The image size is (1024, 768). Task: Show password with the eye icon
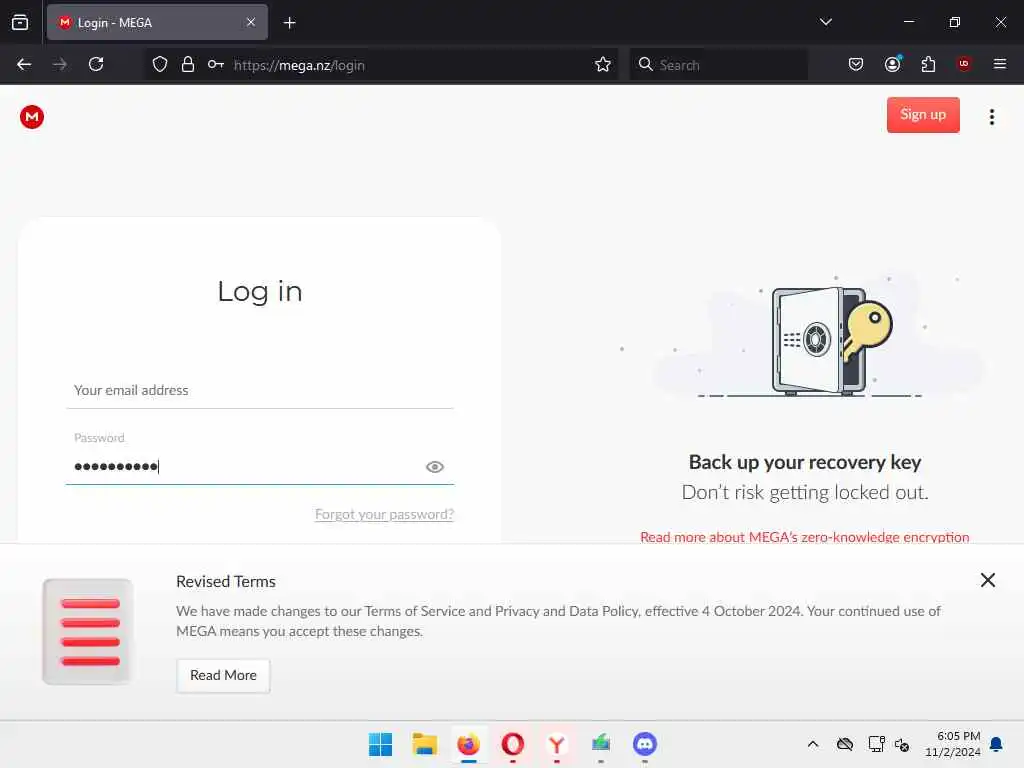coord(434,466)
